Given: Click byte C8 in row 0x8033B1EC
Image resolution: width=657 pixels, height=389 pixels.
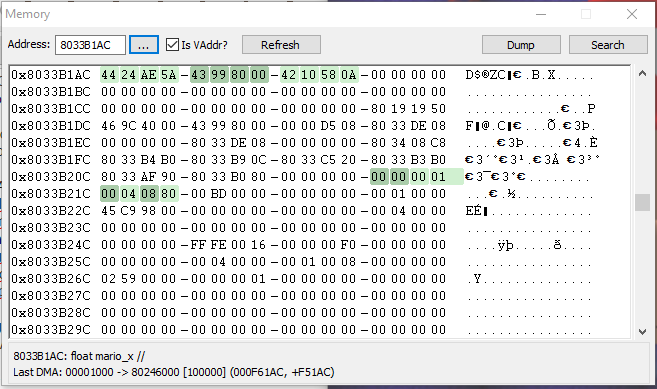Looking at the screenshot, I should 438,143.
